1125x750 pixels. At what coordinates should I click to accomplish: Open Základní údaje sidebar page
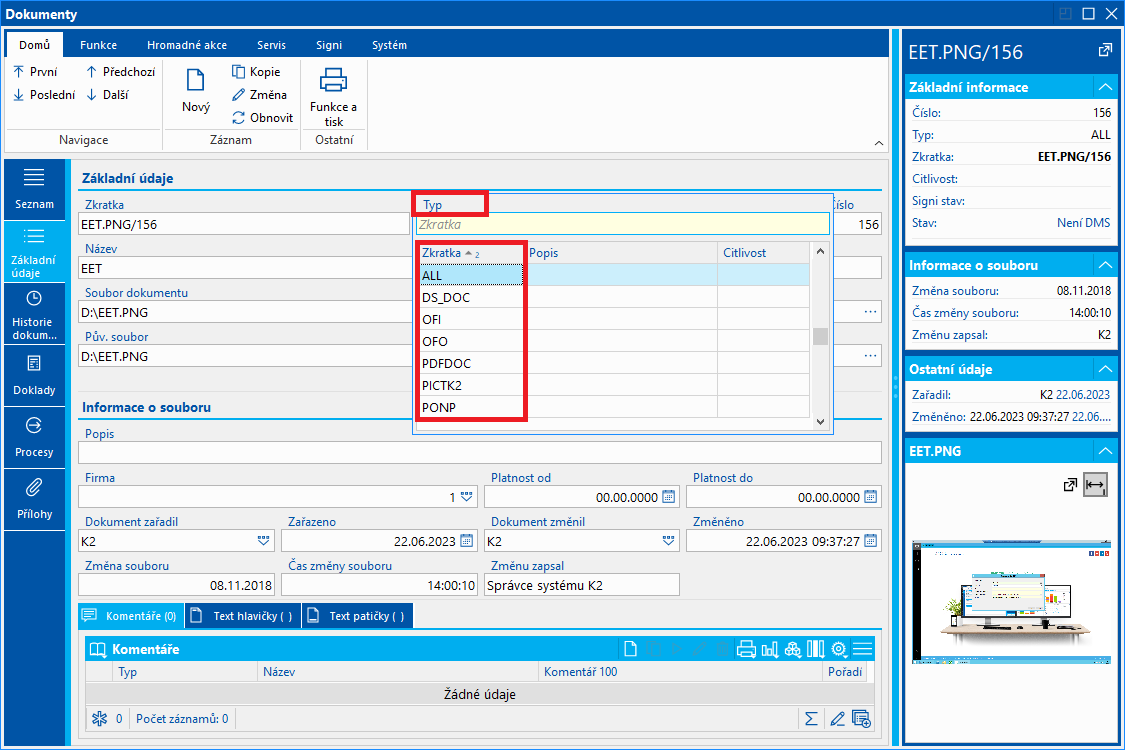(34, 252)
